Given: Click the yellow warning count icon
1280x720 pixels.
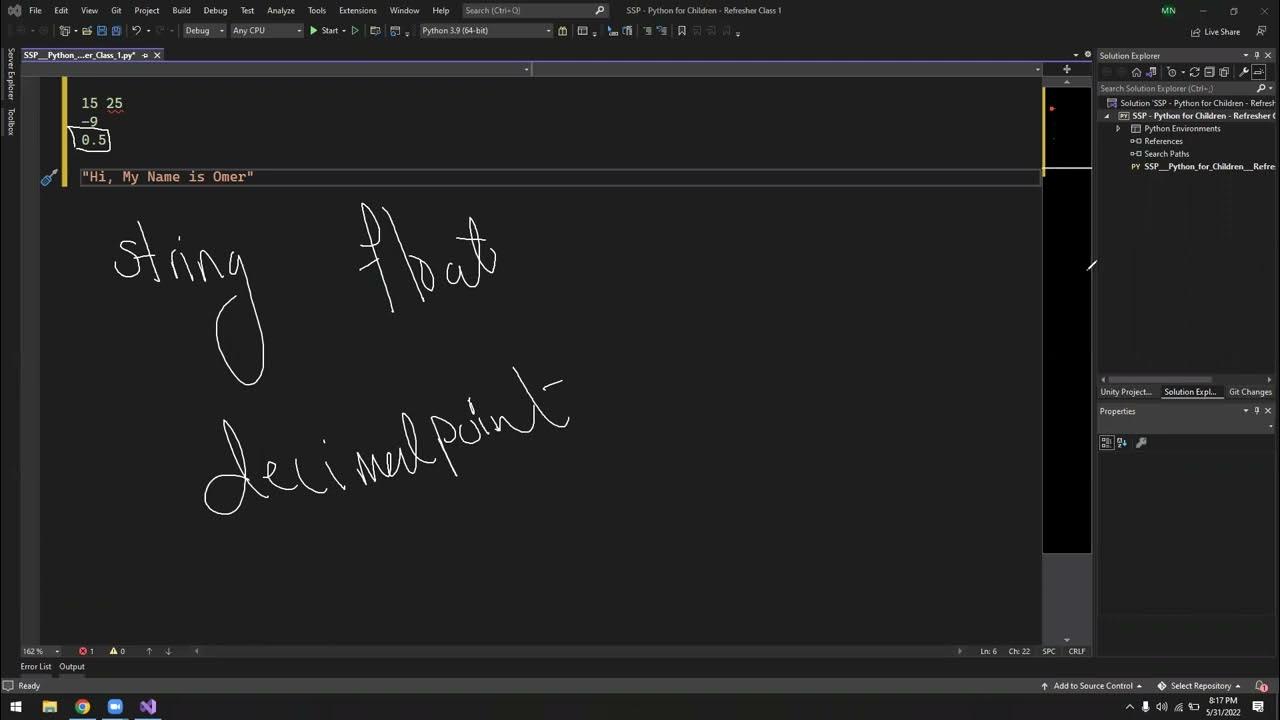Looking at the screenshot, I should point(113,651).
